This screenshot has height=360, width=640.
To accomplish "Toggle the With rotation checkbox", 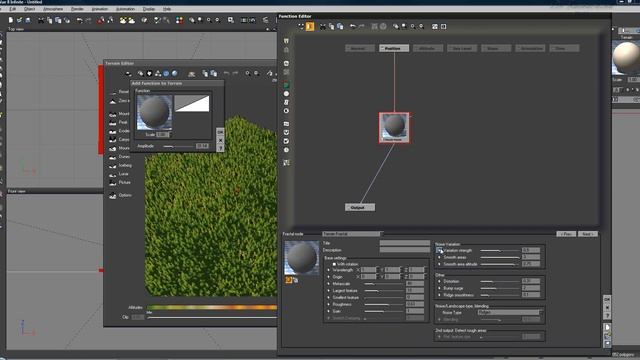I will click(x=334, y=264).
